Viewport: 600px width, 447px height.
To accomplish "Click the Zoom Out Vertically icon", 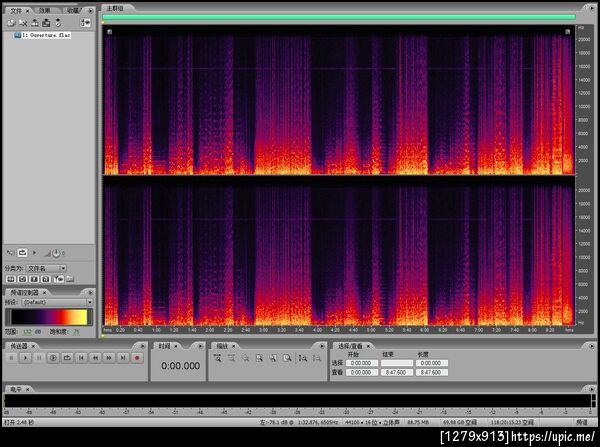I will pyautogui.click(x=317, y=358).
